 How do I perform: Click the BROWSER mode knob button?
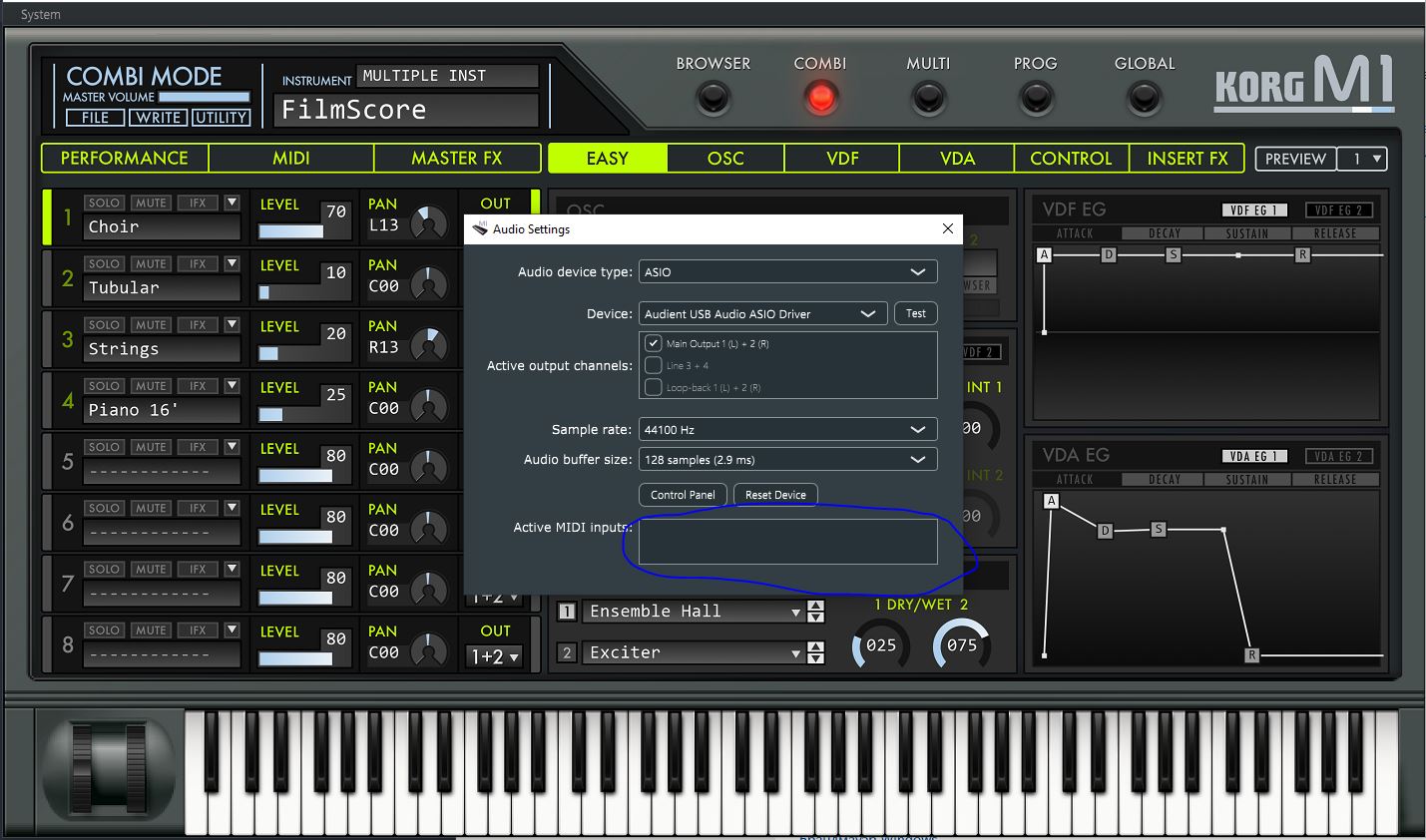[713, 98]
